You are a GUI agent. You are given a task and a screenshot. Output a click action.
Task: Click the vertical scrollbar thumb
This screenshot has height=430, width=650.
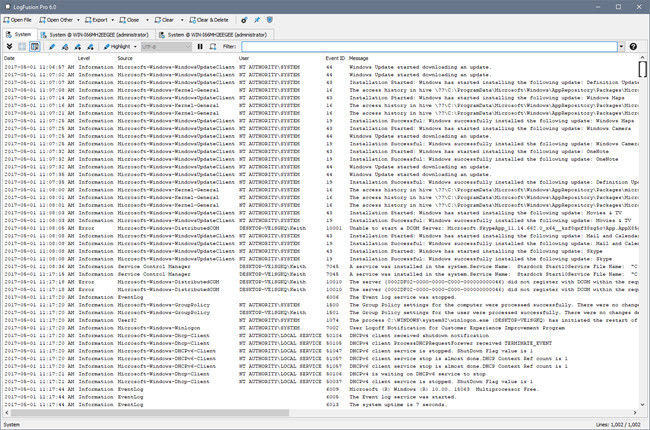pyautogui.click(x=643, y=69)
